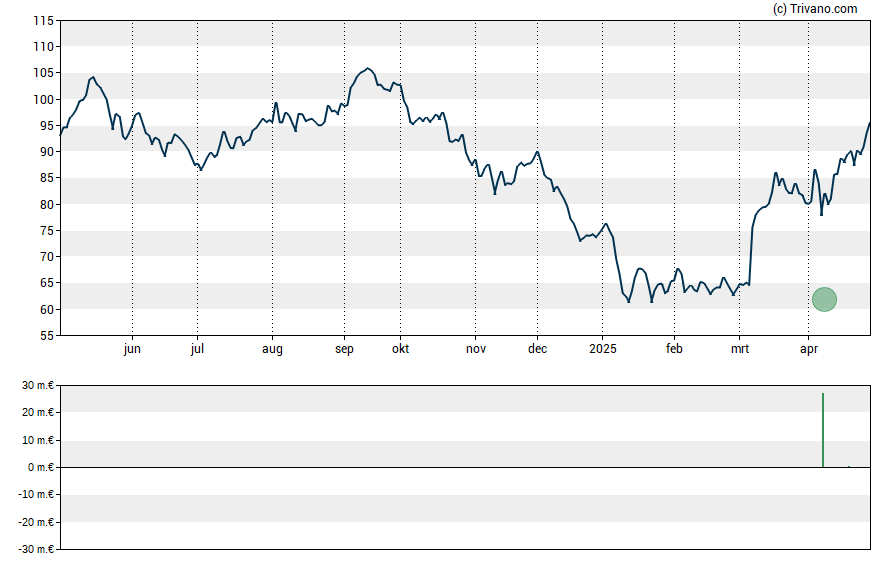Image resolution: width=888 pixels, height=565 pixels.
Task: Click the 'sep' month axis label
Action: (344, 349)
